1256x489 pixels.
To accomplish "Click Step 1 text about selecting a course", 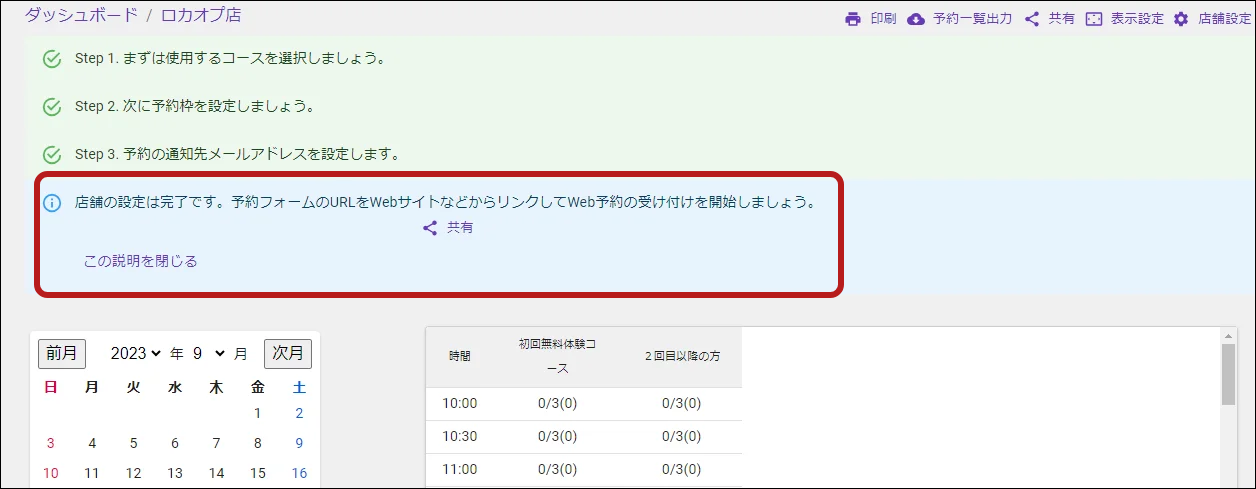I will point(230,58).
